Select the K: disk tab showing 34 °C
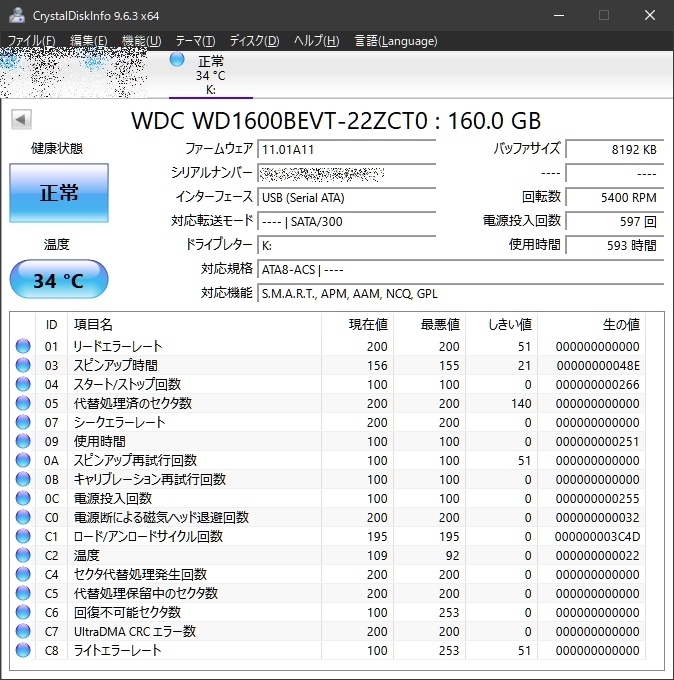 [211, 75]
